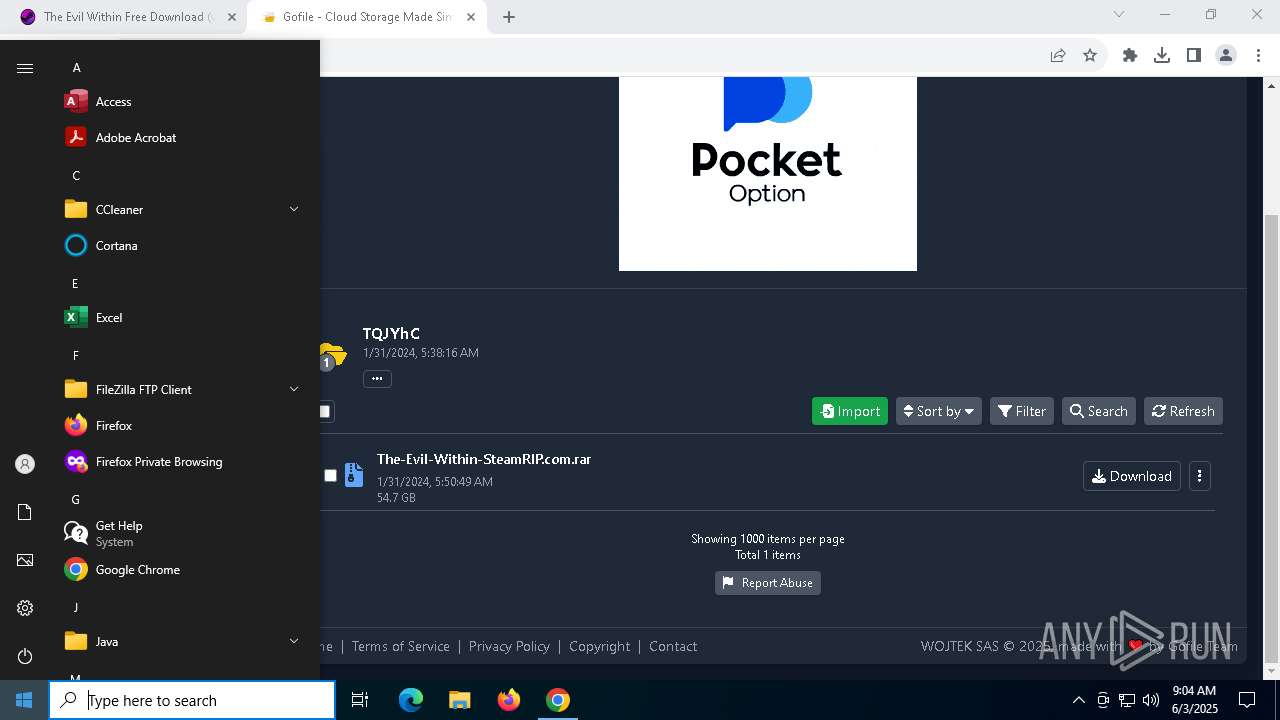Open Pictures from Start sidebar
Image resolution: width=1280 pixels, height=720 pixels.
click(x=25, y=560)
